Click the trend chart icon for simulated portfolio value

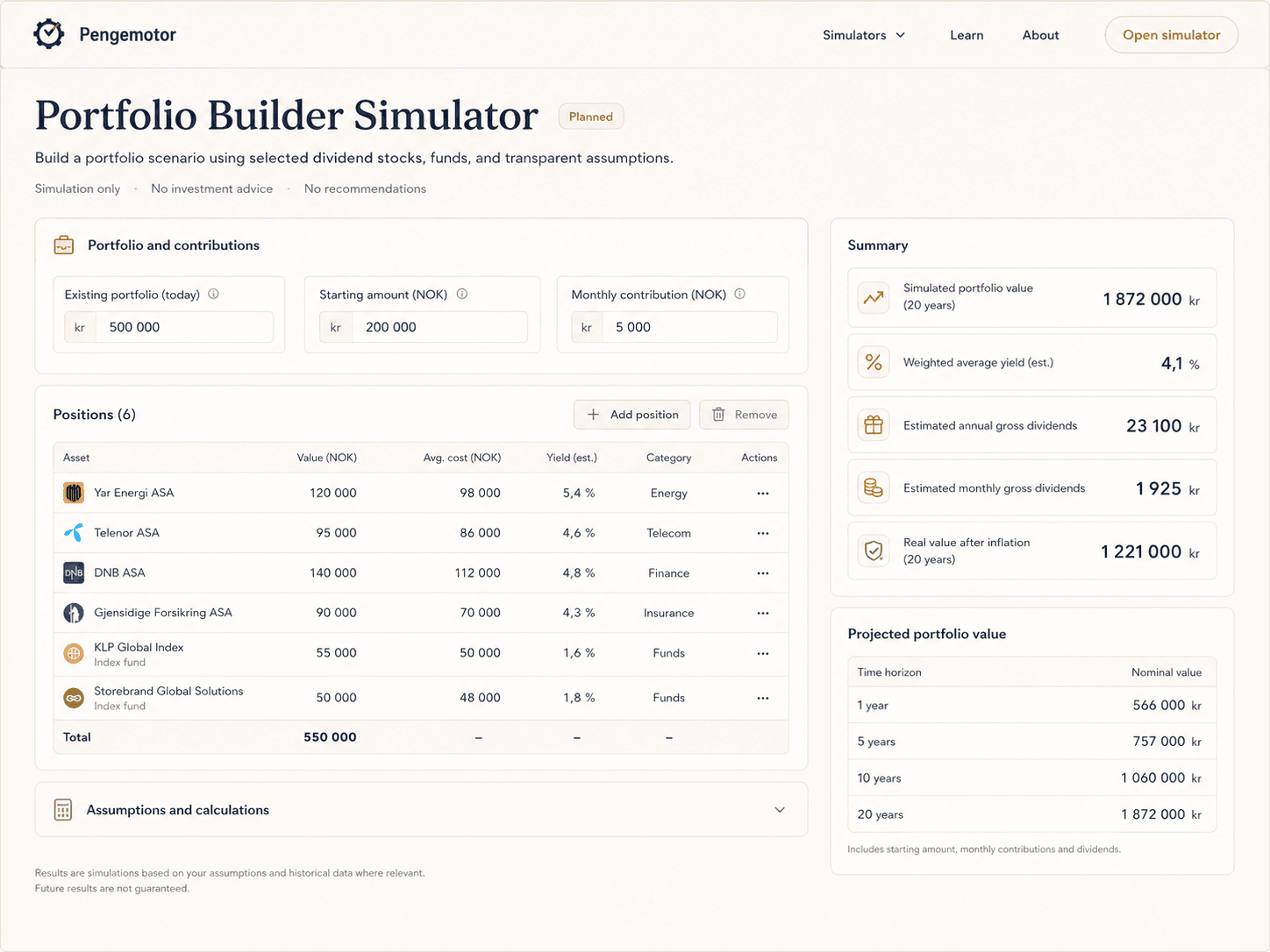pyautogui.click(x=874, y=297)
